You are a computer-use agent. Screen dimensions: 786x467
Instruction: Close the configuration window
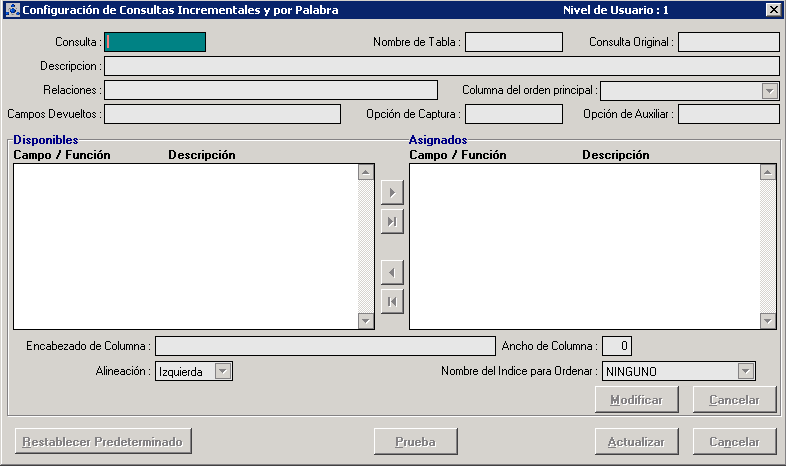pyautogui.click(x=772, y=10)
